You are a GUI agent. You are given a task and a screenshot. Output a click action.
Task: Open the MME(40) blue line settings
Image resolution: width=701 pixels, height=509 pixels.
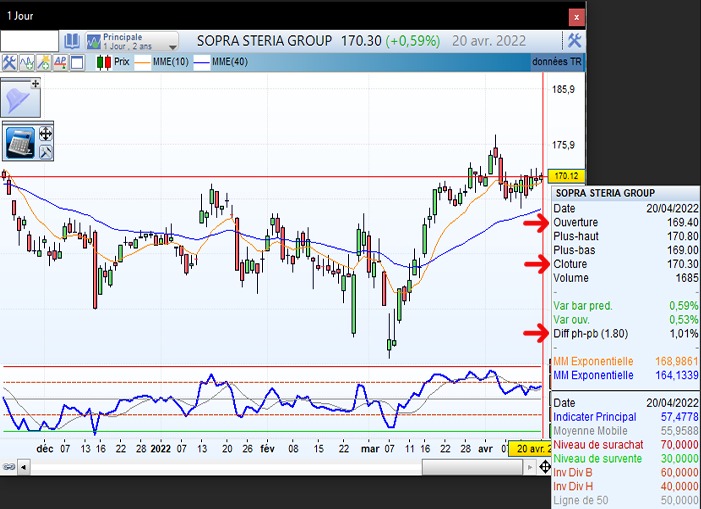coord(202,63)
